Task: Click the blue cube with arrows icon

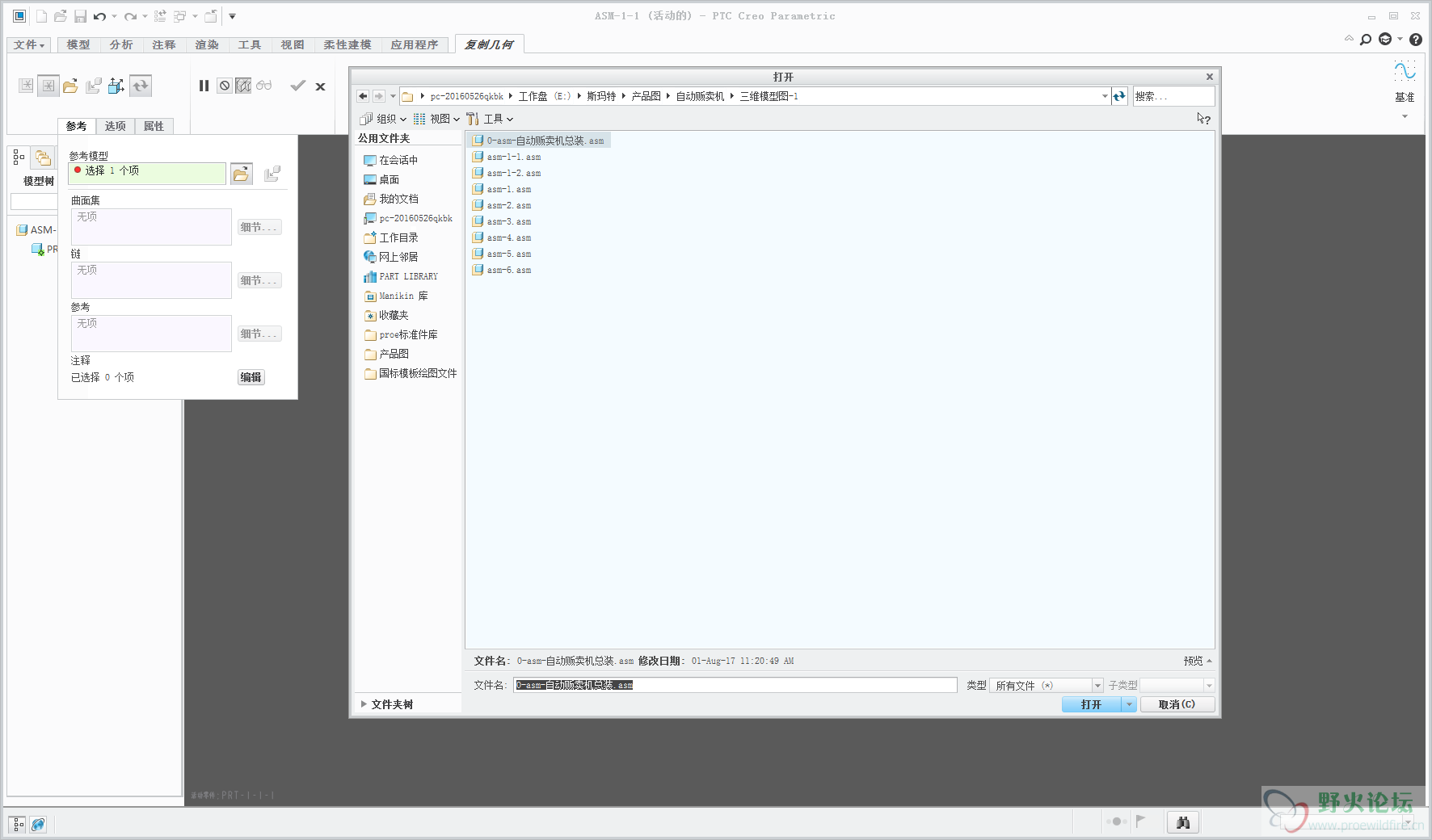Action: tap(116, 86)
